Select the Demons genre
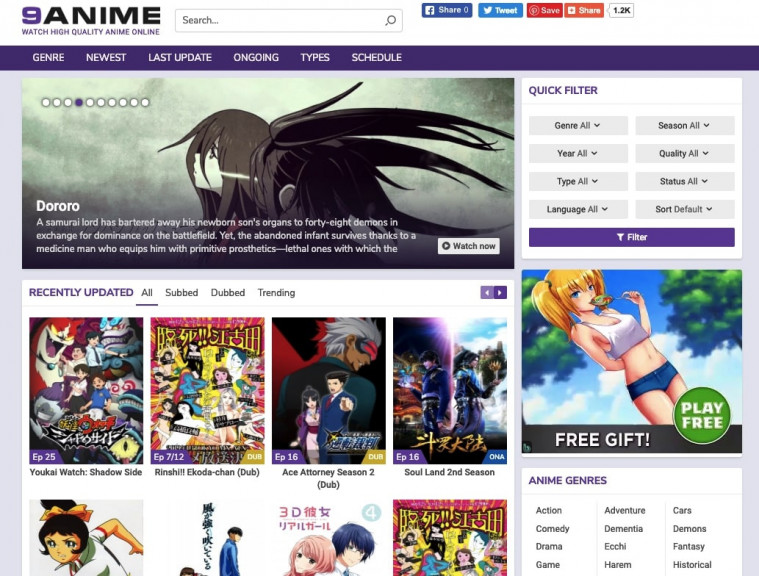This screenshot has height=576, width=759. [689, 529]
